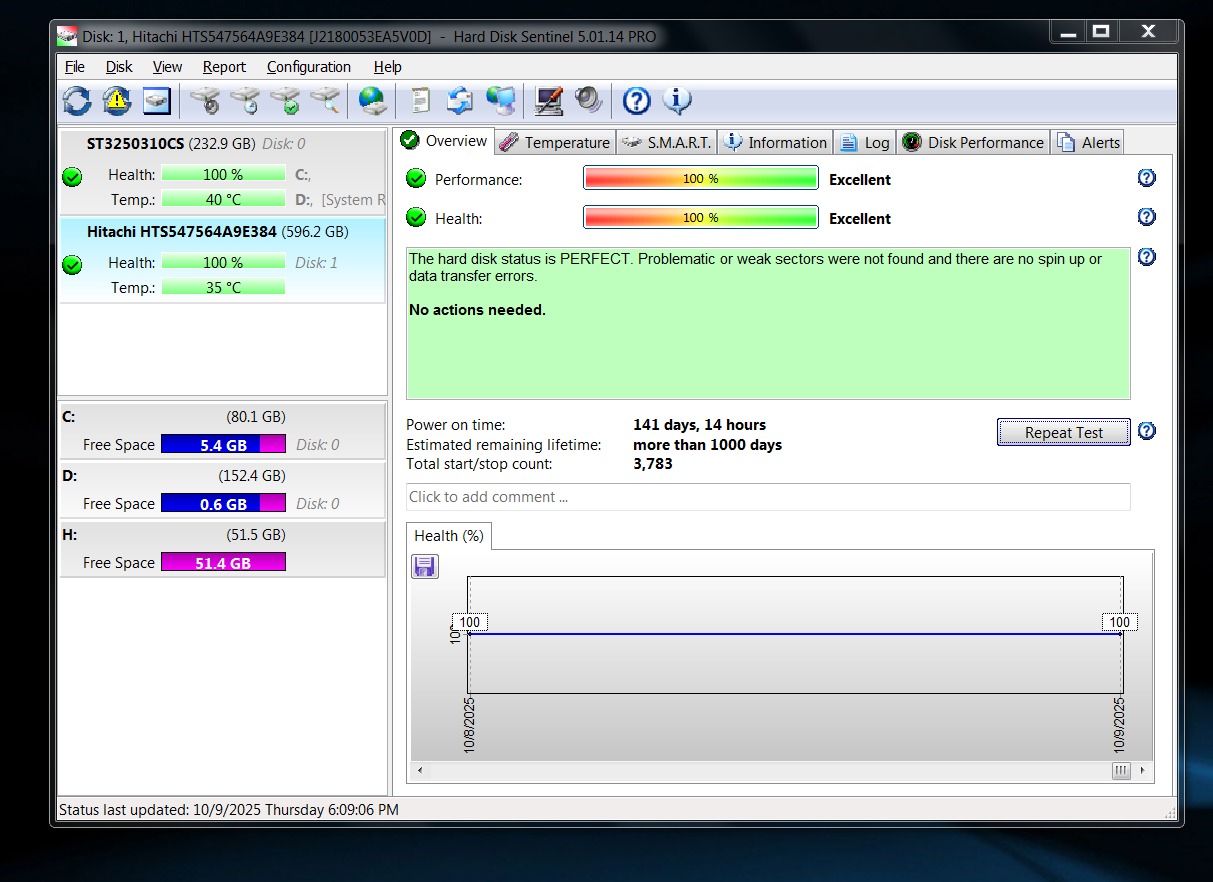Save the health graph using floppy icon
This screenshot has width=1213, height=882.
(x=424, y=567)
